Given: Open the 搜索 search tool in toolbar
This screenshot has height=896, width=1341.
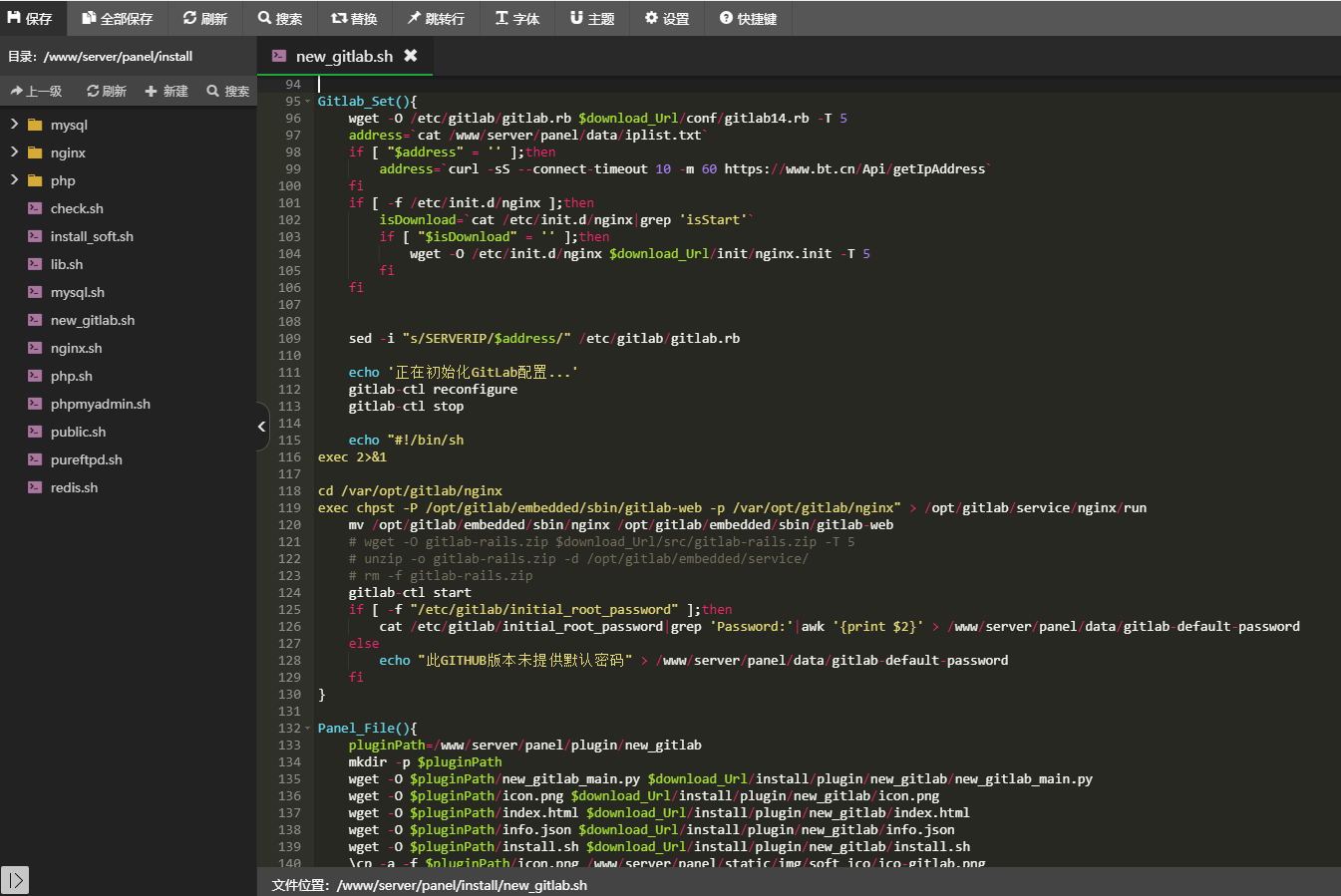Looking at the screenshot, I should 280,18.
